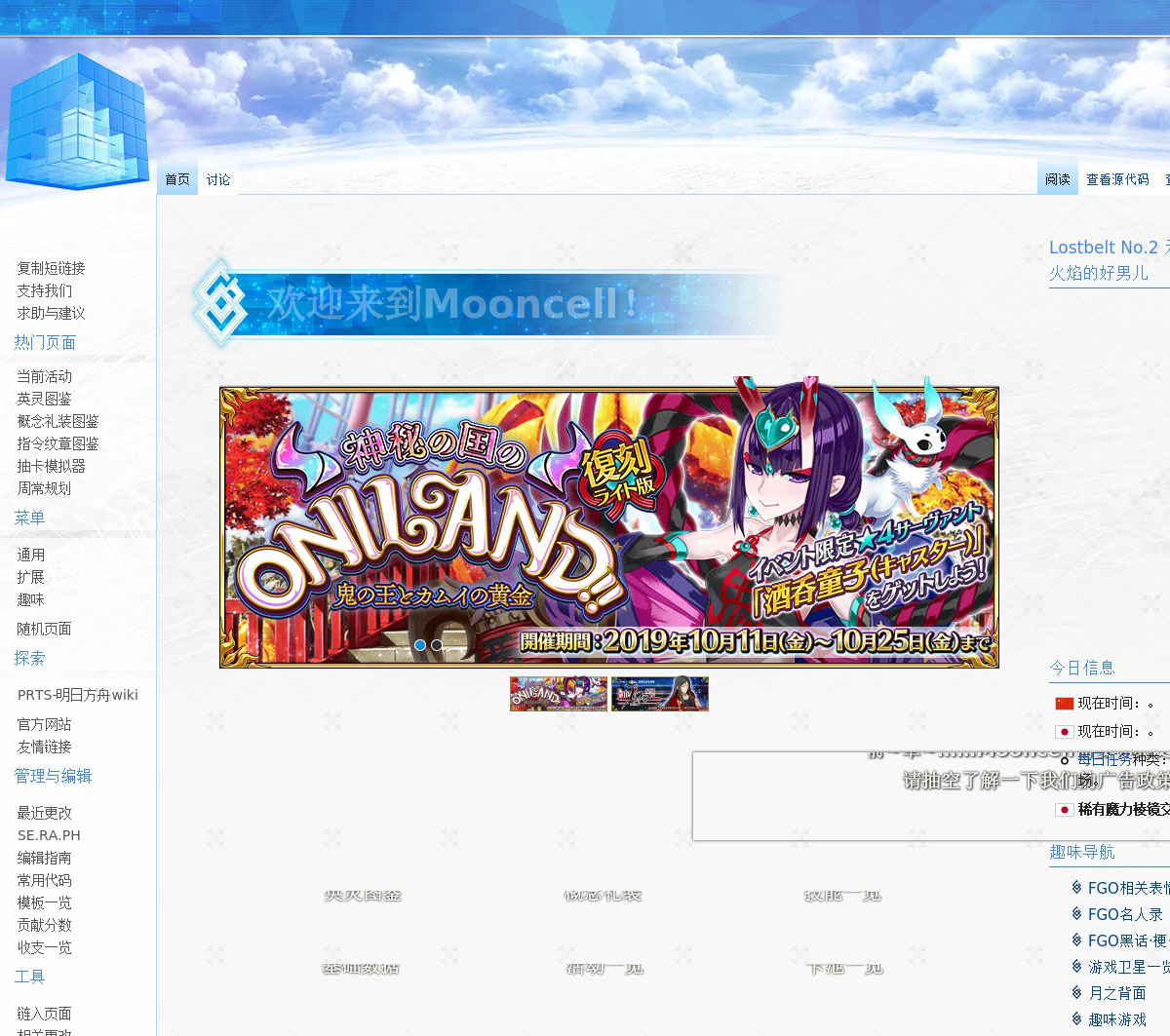Visit the 官方网站 link
The image size is (1170, 1036).
(x=44, y=724)
